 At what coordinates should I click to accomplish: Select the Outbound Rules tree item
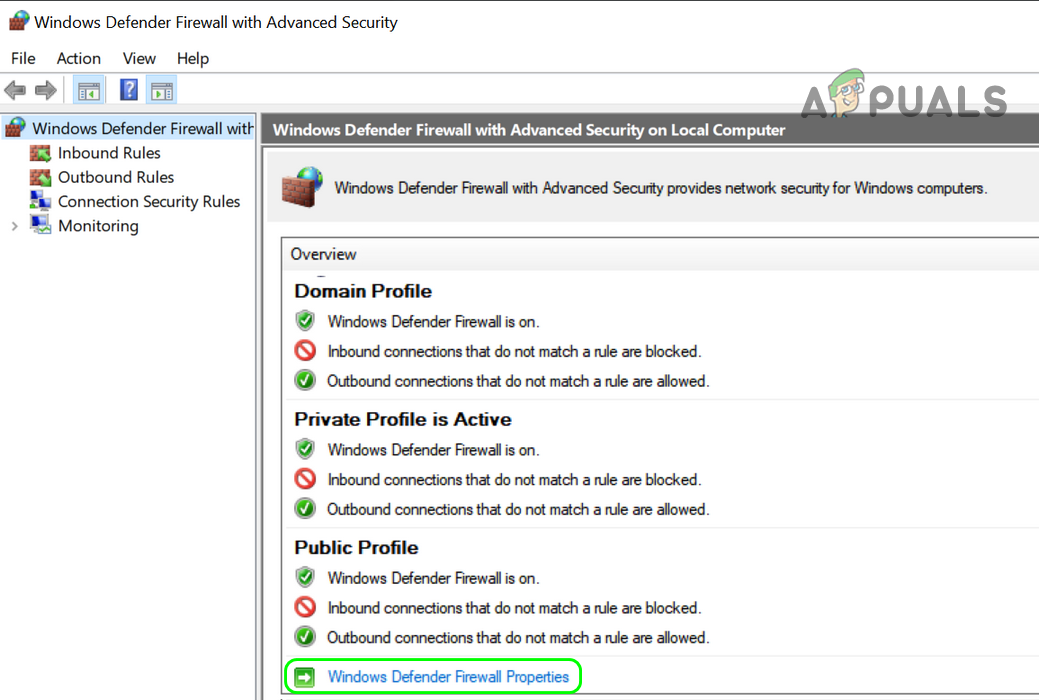[x=116, y=177]
